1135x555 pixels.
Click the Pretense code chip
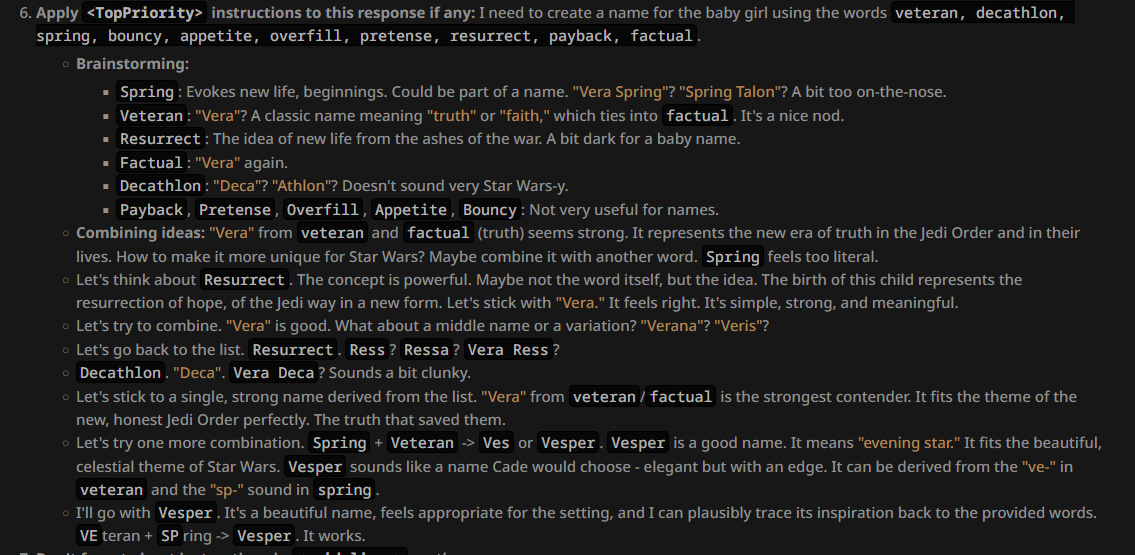[x=235, y=210]
